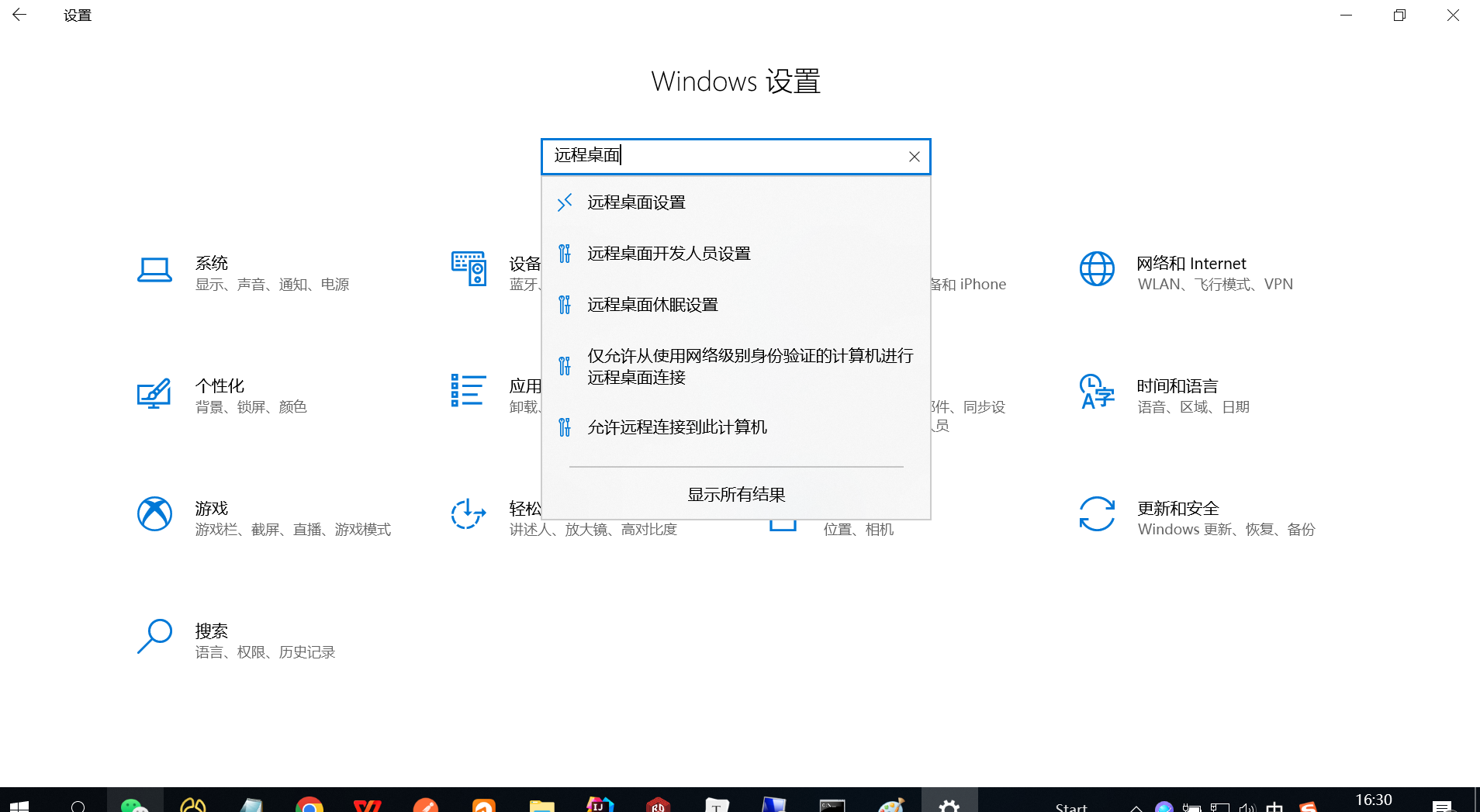Click the Settings gear taskbar icon
The height and width of the screenshot is (812, 1480).
click(949, 803)
